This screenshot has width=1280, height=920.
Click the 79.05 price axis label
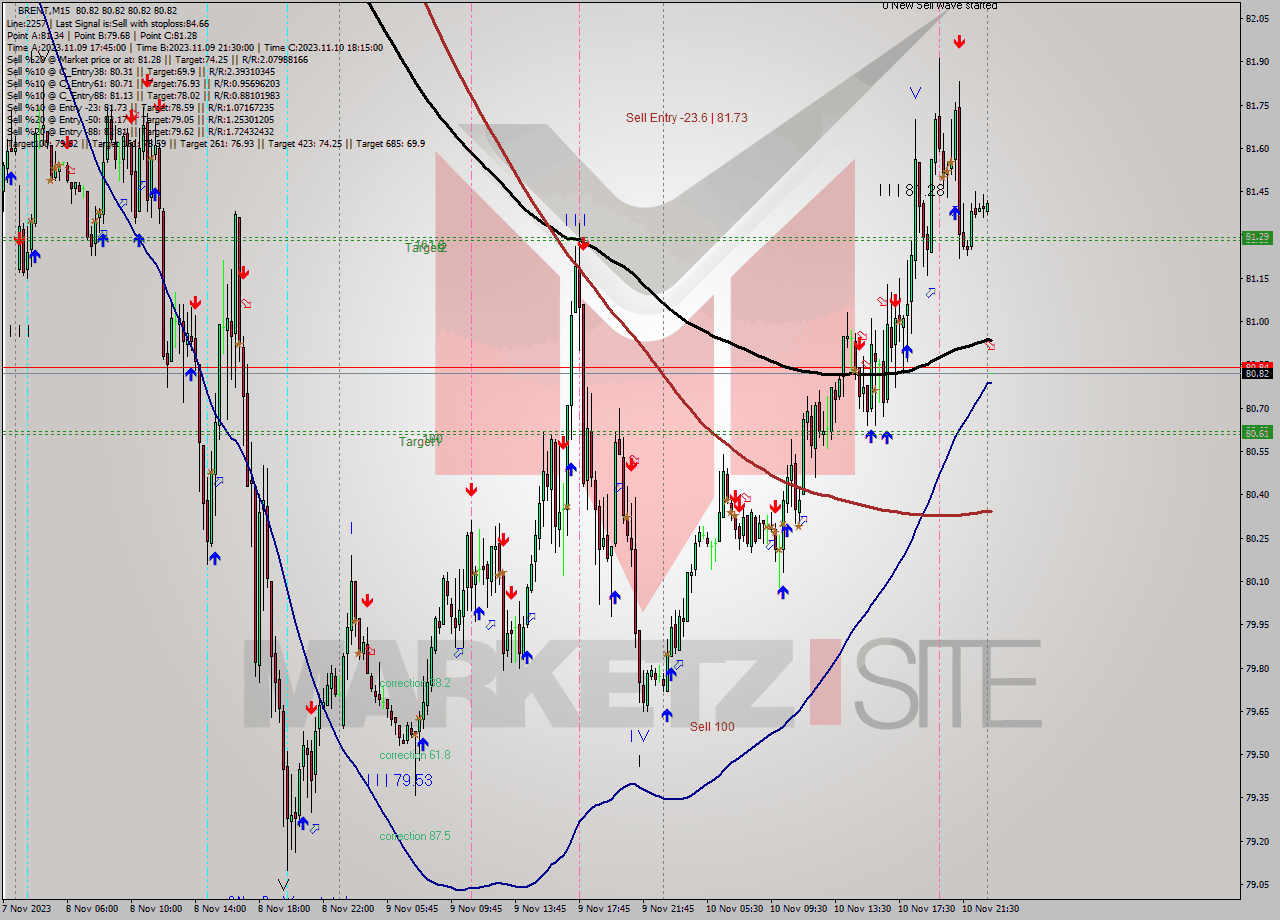(x=1257, y=884)
